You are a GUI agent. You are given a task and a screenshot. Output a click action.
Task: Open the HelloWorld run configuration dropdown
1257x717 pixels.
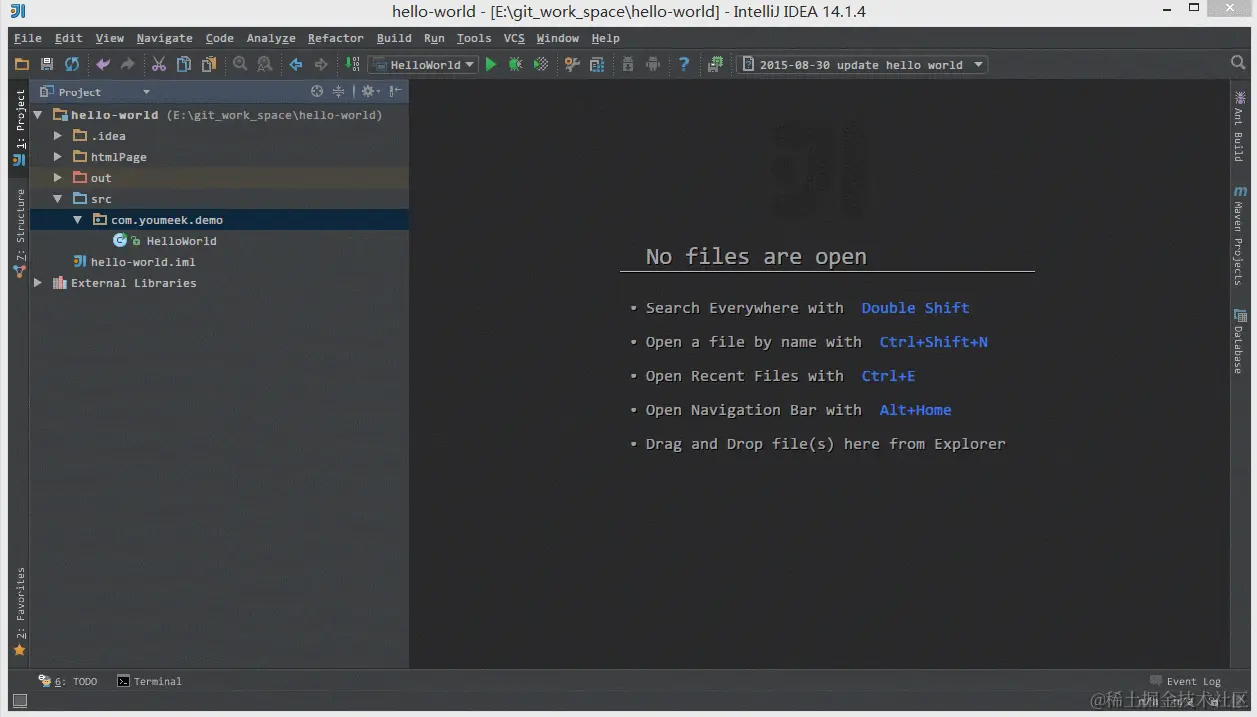click(423, 64)
